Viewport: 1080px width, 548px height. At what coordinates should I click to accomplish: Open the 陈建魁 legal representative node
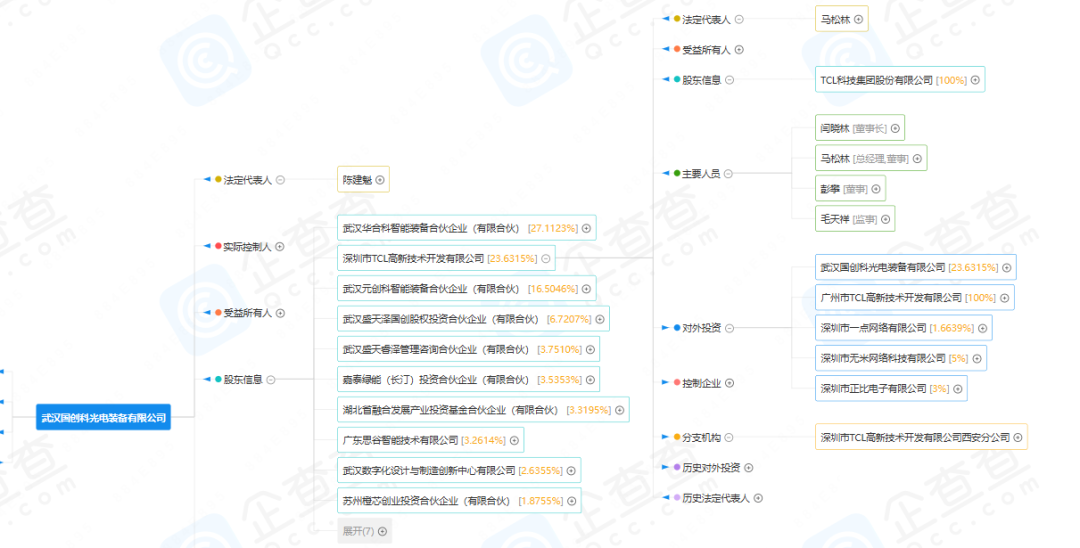coord(363,180)
